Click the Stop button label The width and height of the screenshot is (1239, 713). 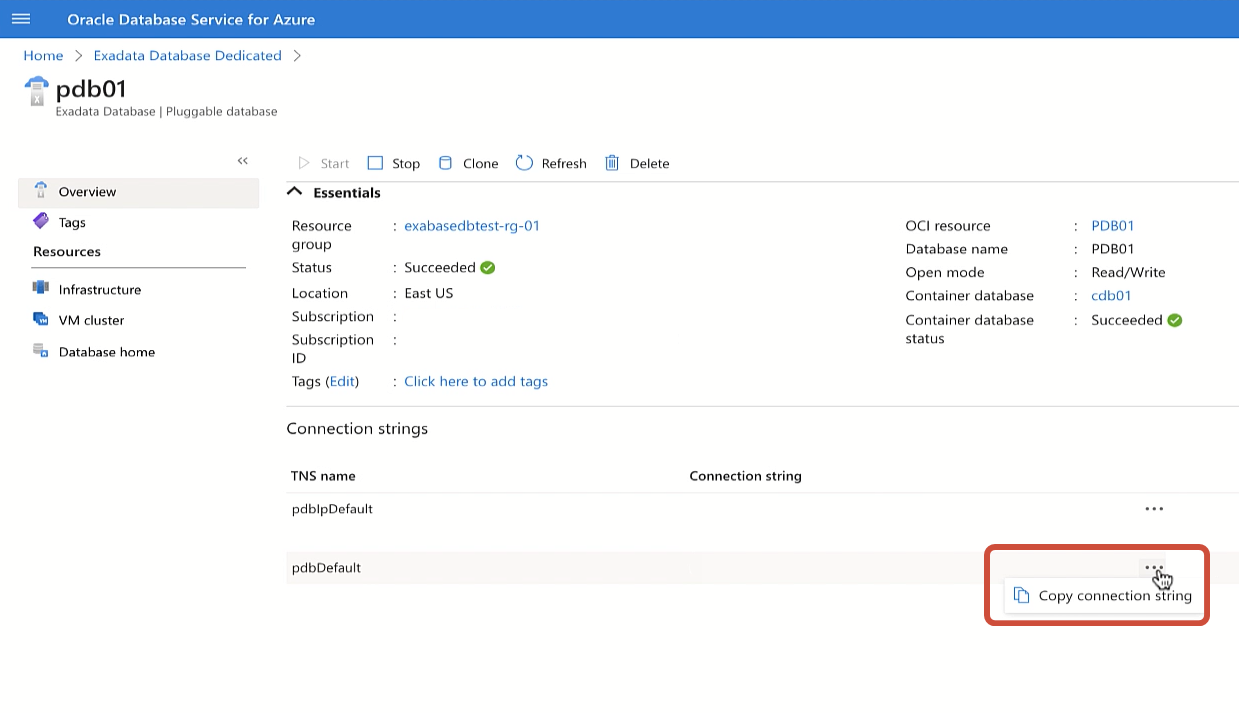click(406, 163)
